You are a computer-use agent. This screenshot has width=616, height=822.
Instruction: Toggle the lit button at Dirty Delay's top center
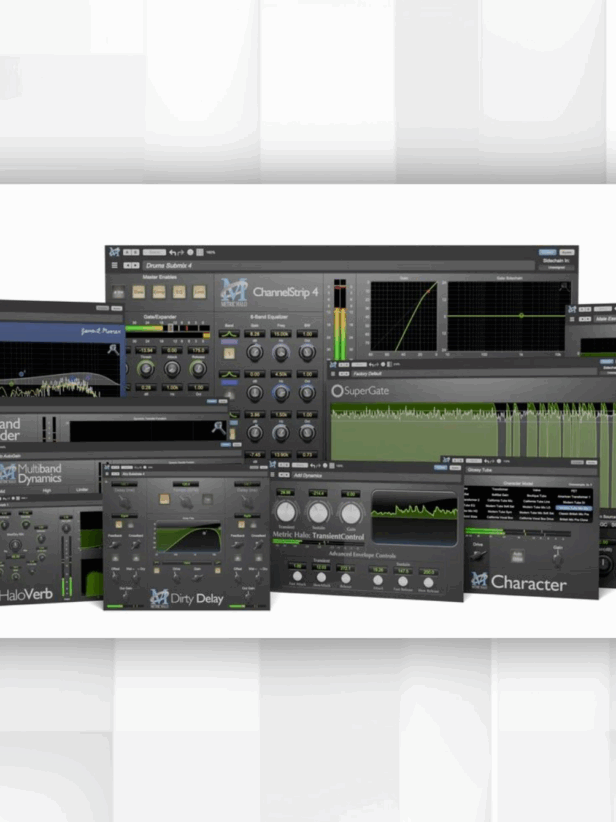164,499
